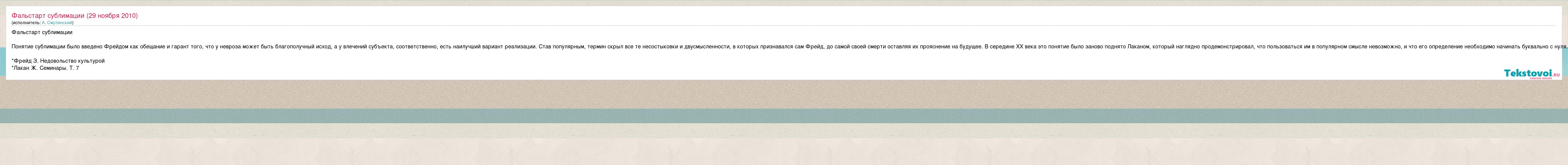The image size is (1568, 165).
Task: Click the line Лакан Ж. Семинары. Т. 7
Action: pyautogui.click(x=46, y=68)
